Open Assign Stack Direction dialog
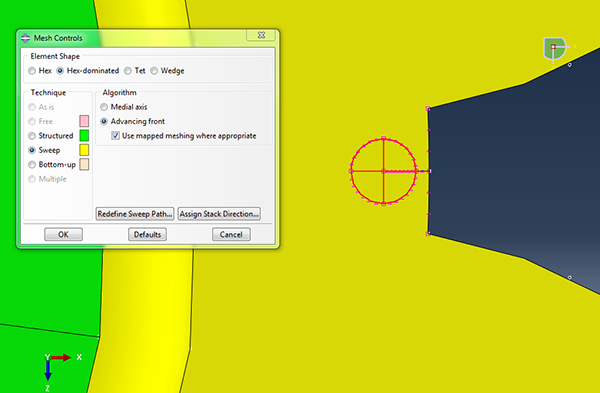The image size is (600, 393). [x=219, y=214]
